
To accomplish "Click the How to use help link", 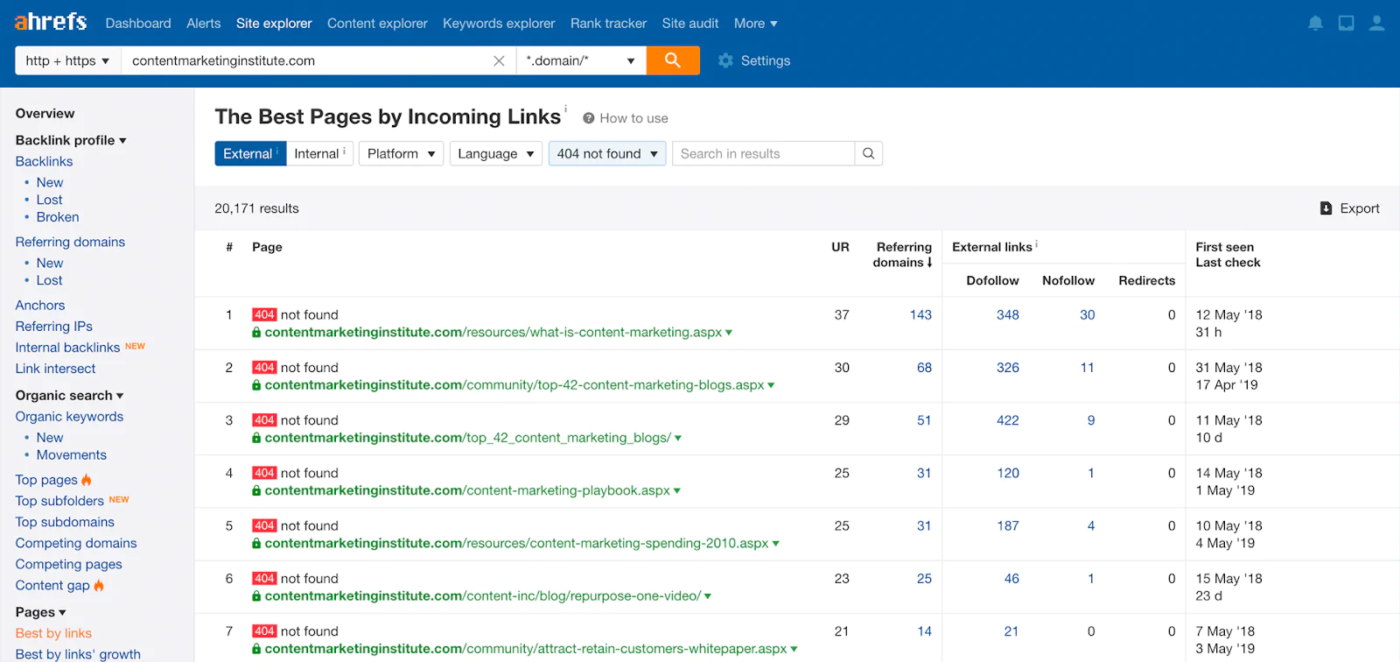I will pyautogui.click(x=626, y=118).
